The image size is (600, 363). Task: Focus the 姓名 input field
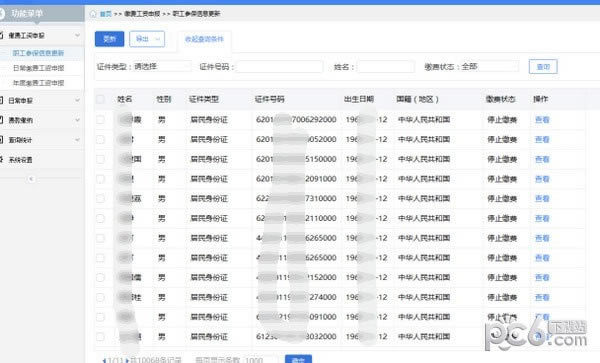coord(386,67)
